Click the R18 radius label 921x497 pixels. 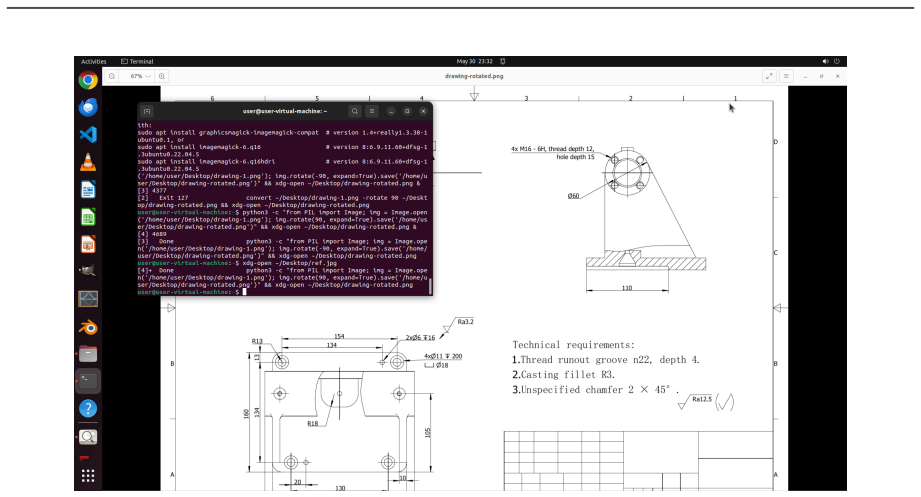[x=312, y=423]
